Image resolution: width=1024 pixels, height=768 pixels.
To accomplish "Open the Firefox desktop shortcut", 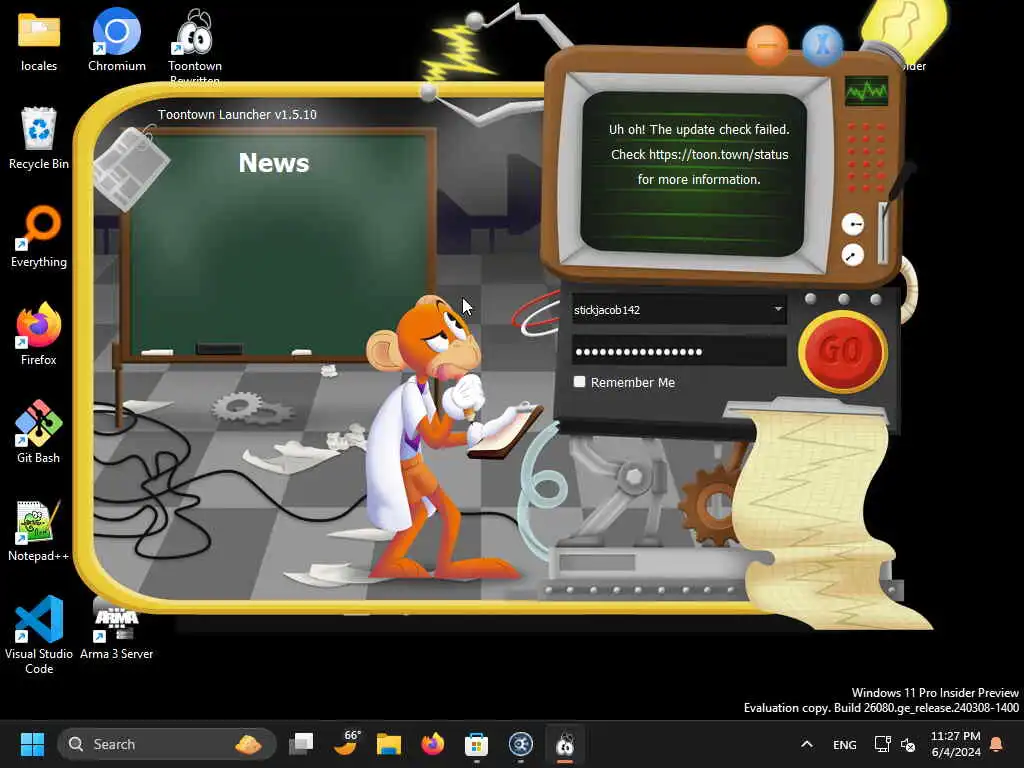I will click(39, 334).
